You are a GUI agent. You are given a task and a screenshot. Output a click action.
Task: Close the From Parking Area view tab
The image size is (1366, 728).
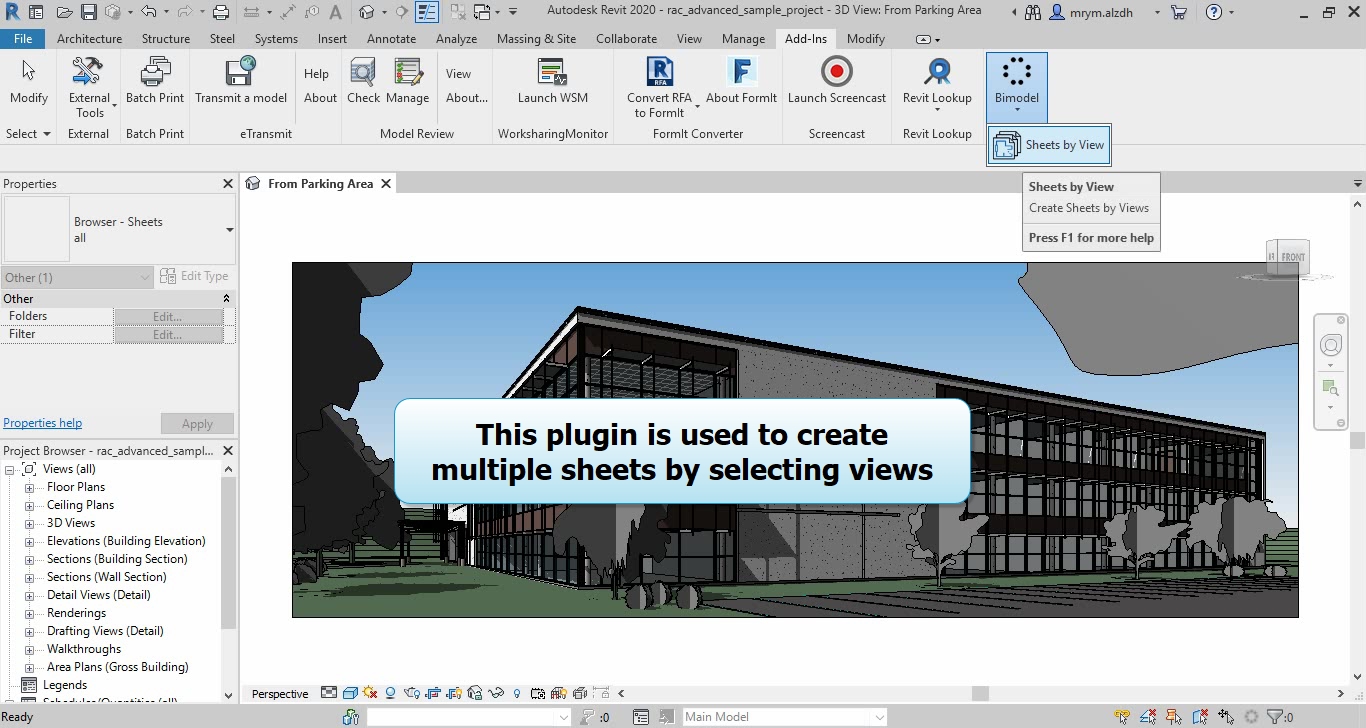click(x=386, y=184)
